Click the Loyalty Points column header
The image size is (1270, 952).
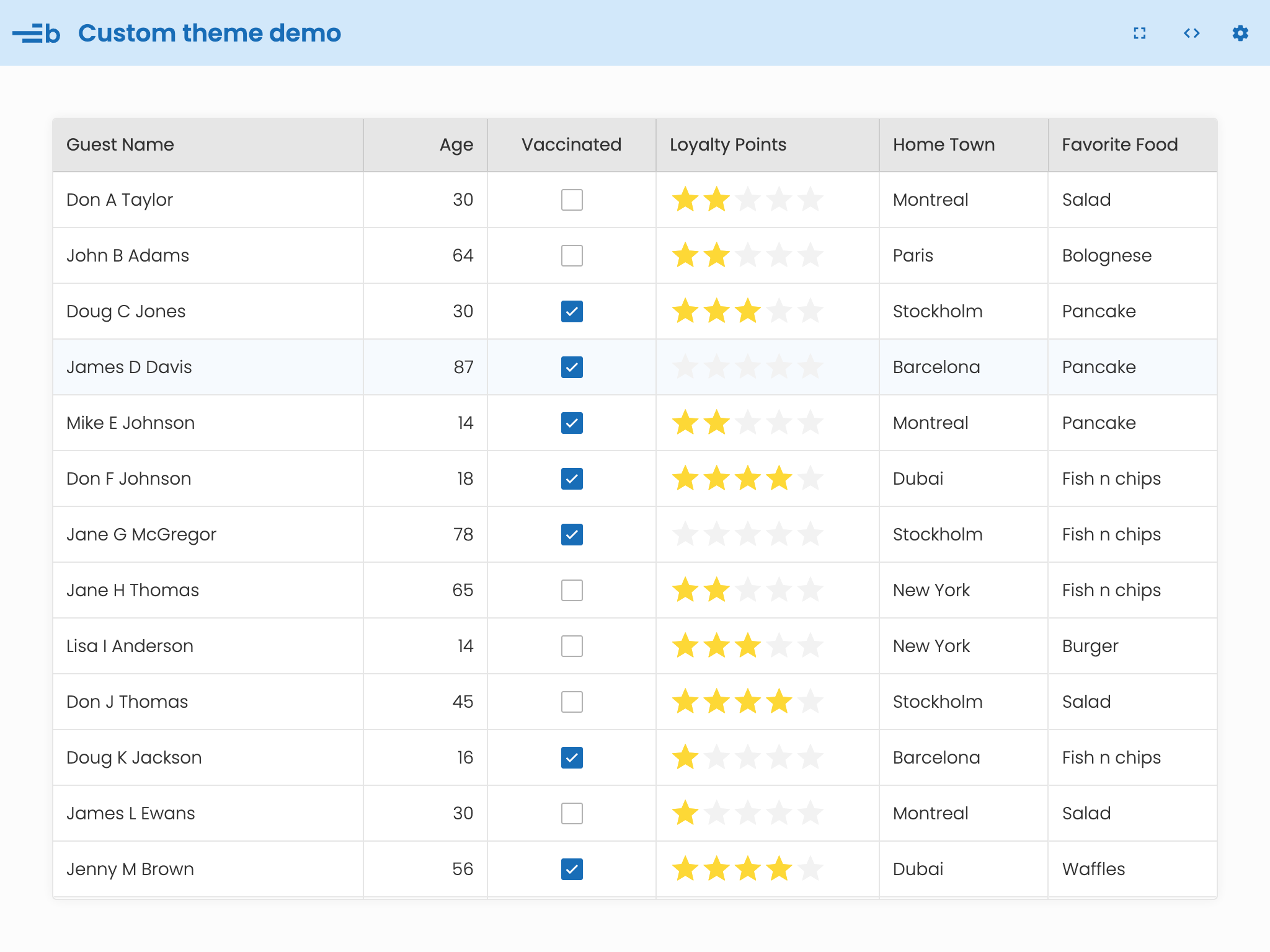(x=727, y=145)
